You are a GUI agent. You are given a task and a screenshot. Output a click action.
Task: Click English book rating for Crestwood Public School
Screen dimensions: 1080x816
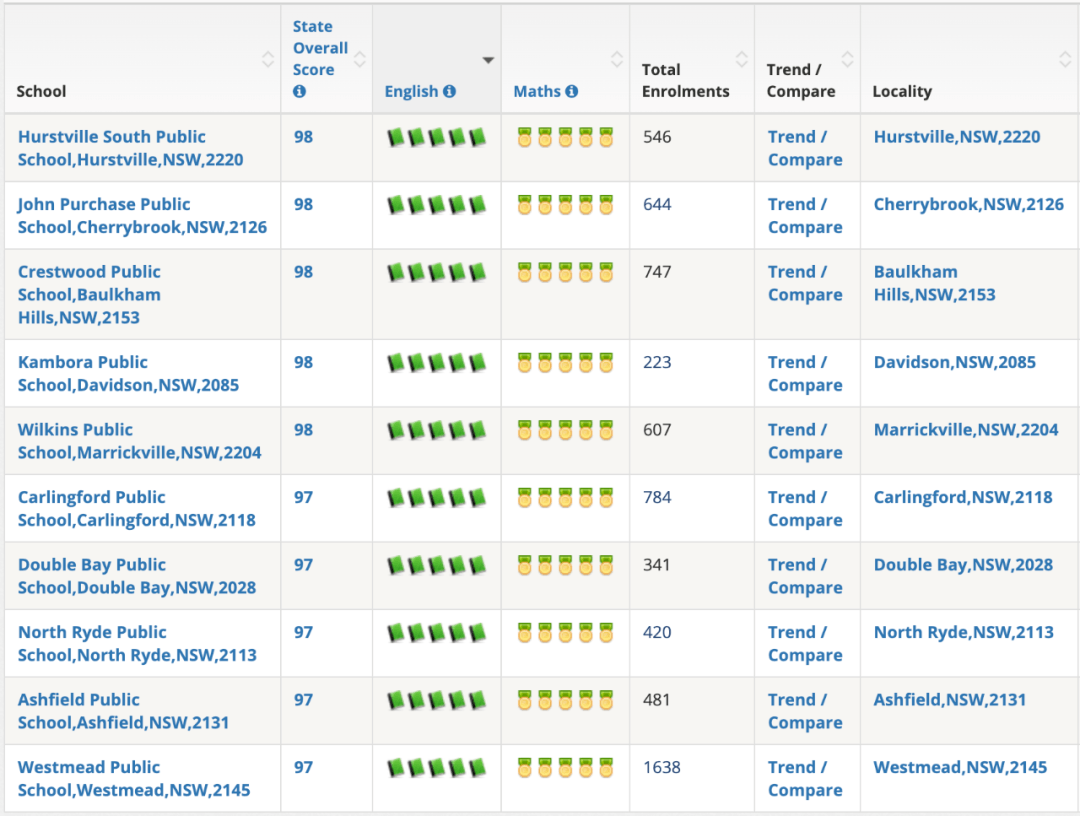pyautogui.click(x=437, y=272)
